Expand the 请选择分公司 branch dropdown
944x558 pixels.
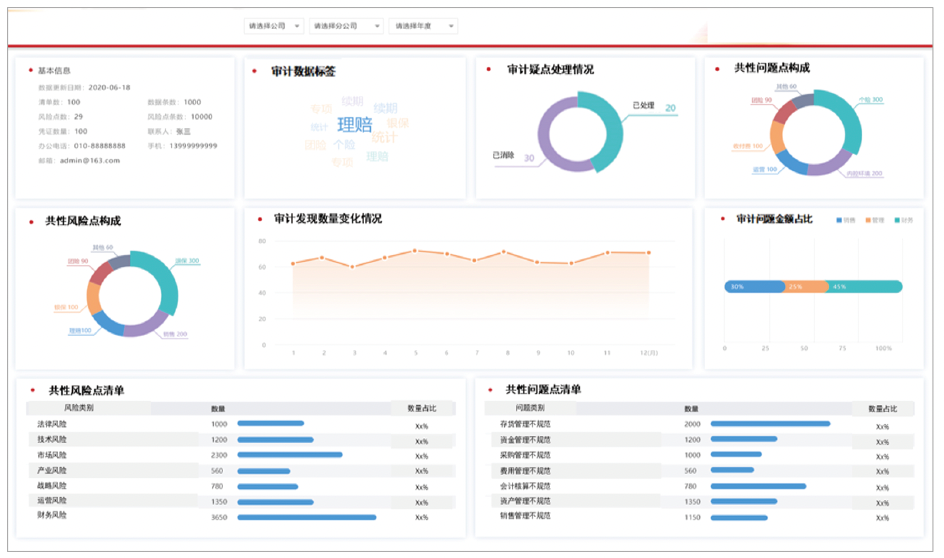346,26
